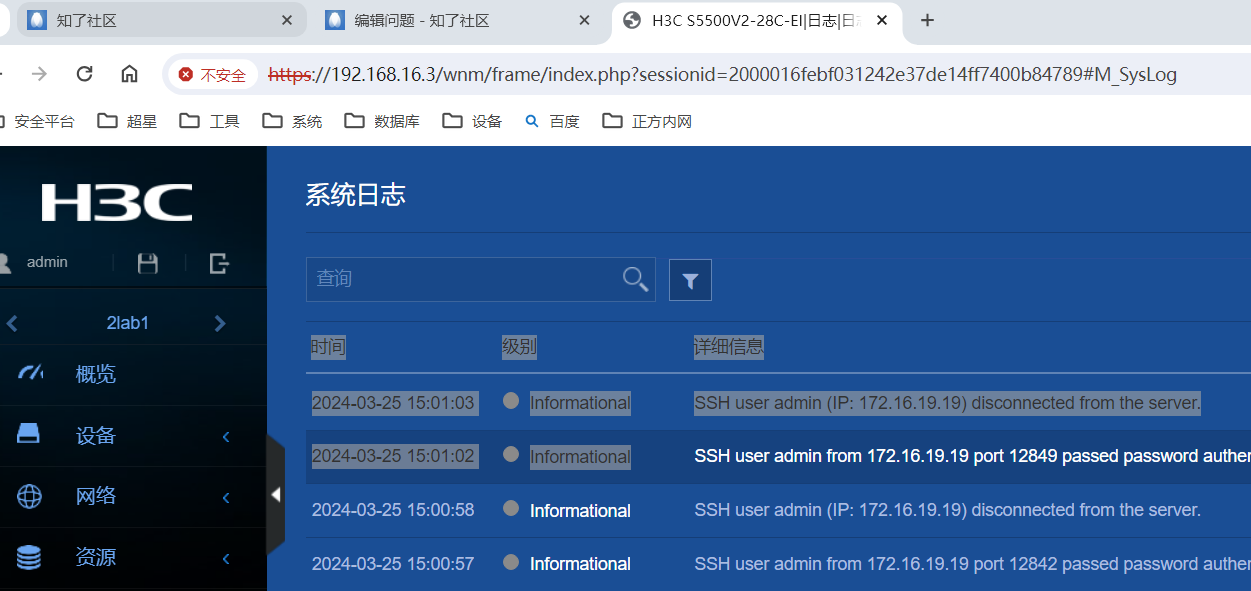
Task: Click browser forward arrow
Action: point(39,74)
